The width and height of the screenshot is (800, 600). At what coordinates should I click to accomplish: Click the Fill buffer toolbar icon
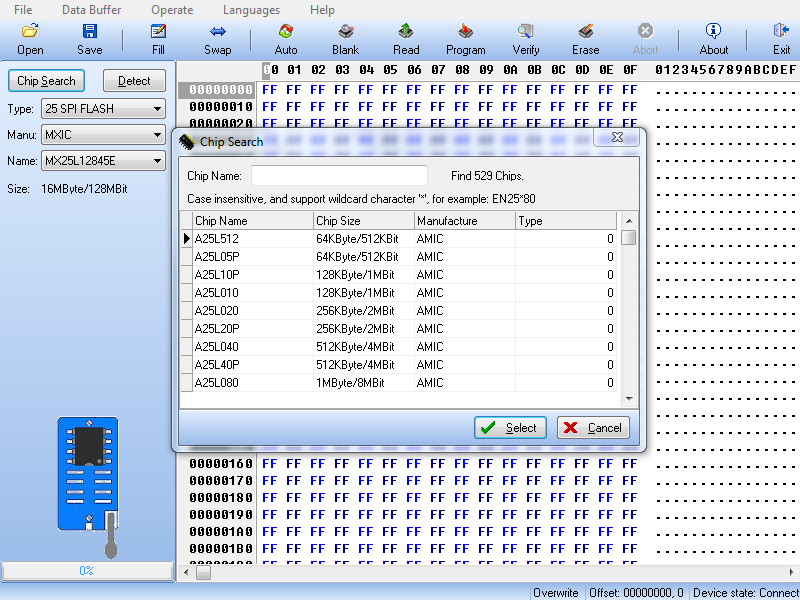tap(158, 39)
